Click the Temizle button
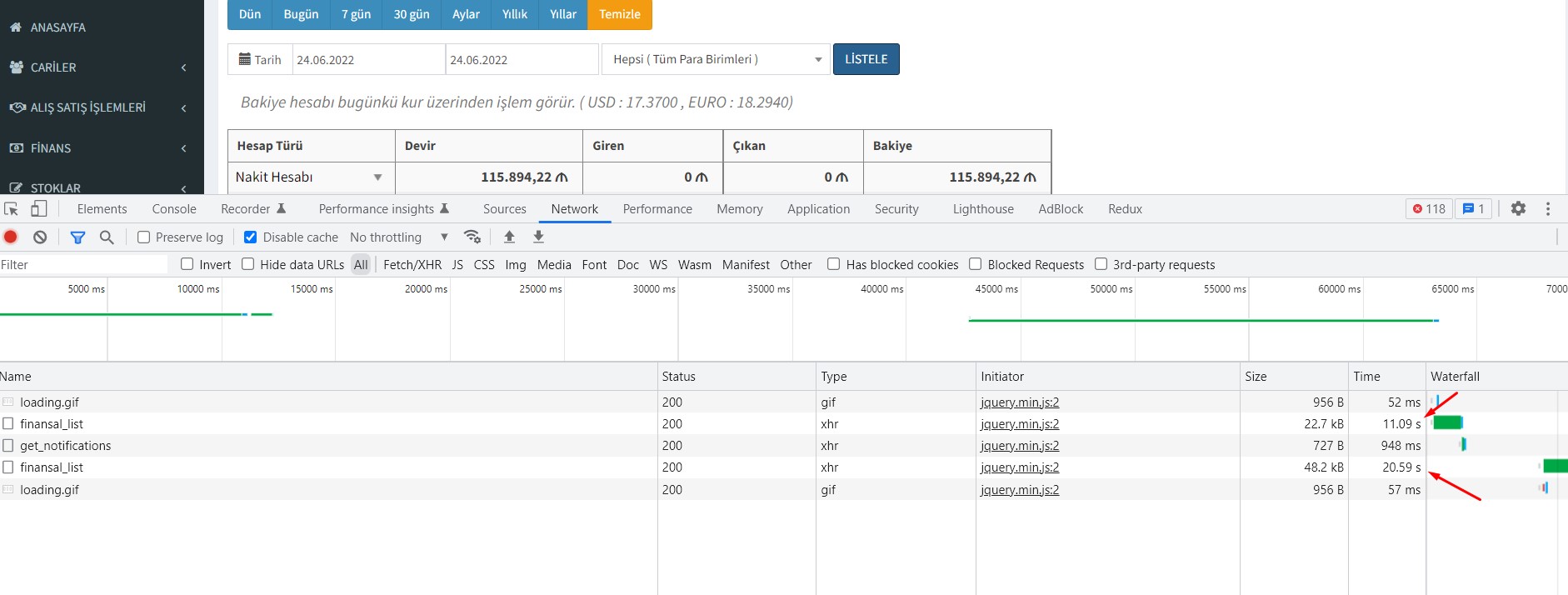 click(619, 14)
